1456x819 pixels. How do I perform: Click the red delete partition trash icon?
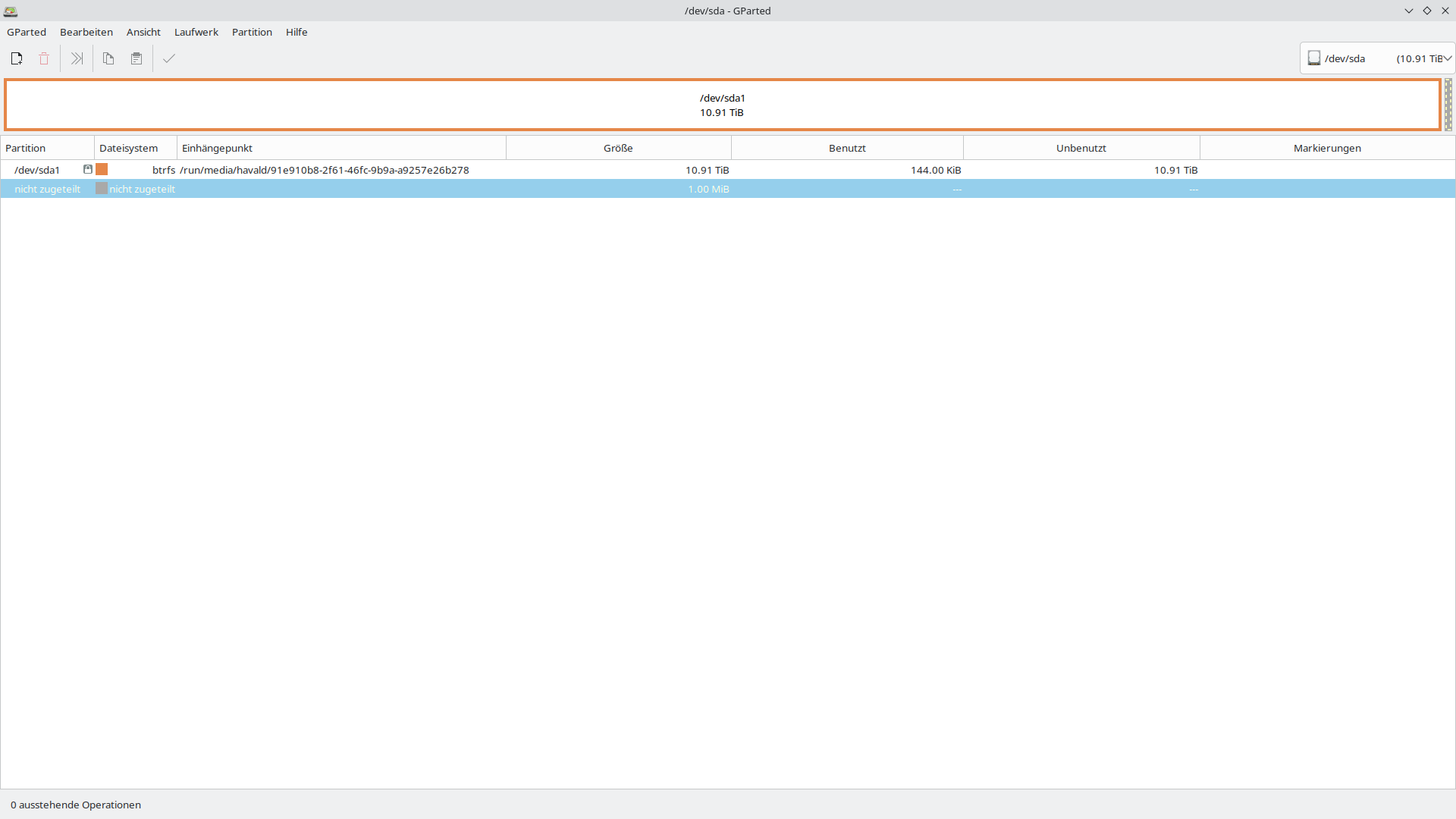[44, 58]
